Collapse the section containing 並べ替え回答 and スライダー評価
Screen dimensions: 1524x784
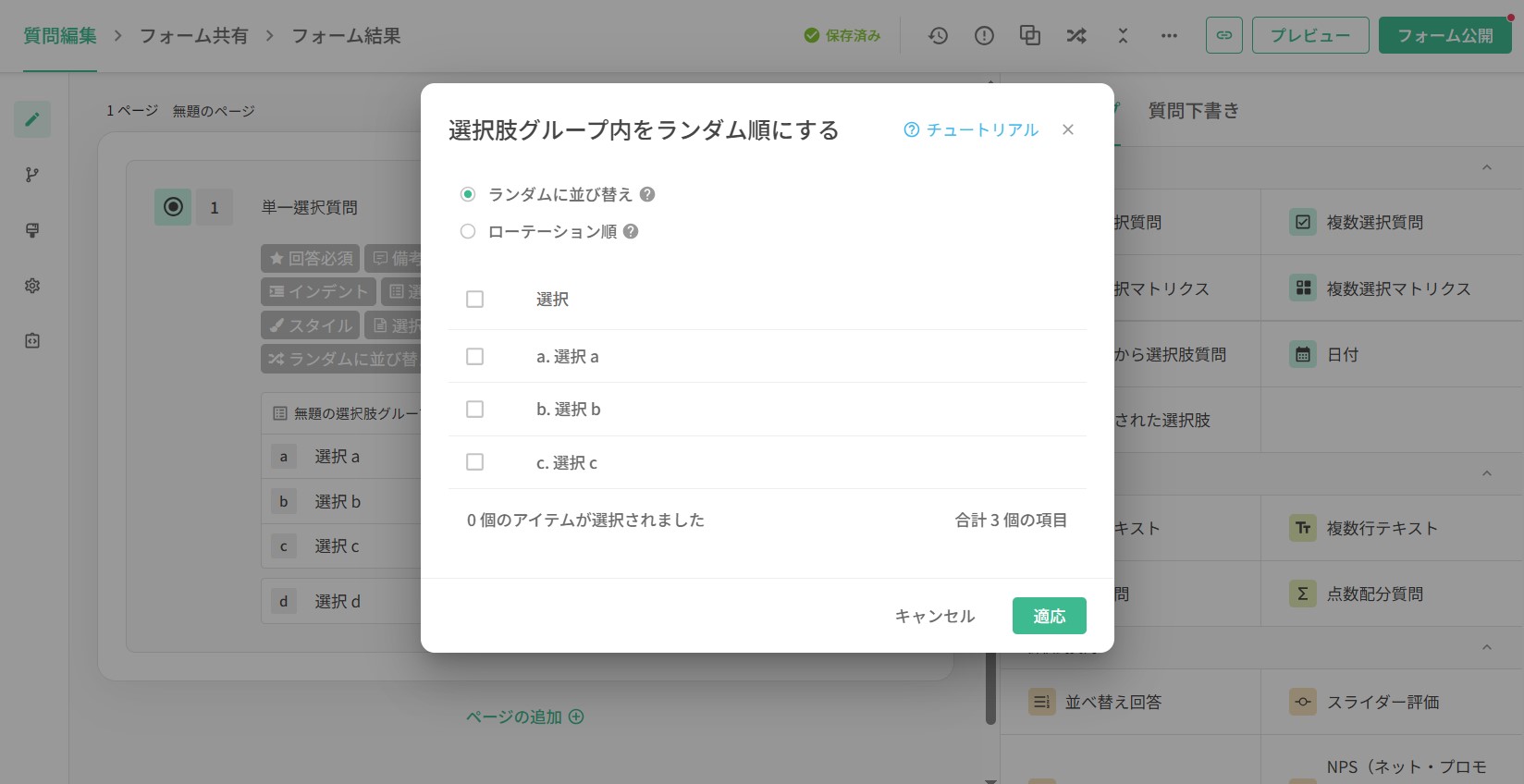pyautogui.click(x=1487, y=647)
